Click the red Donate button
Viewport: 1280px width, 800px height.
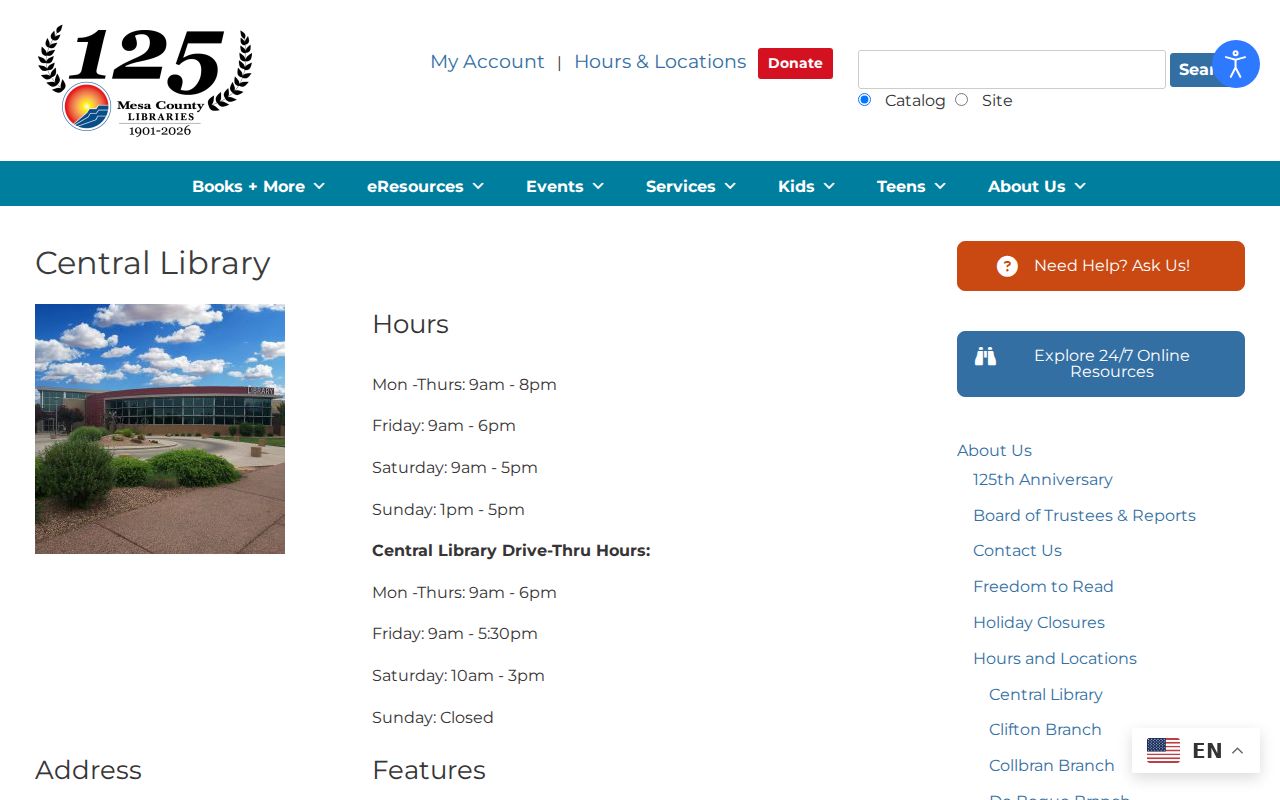pyautogui.click(x=795, y=63)
